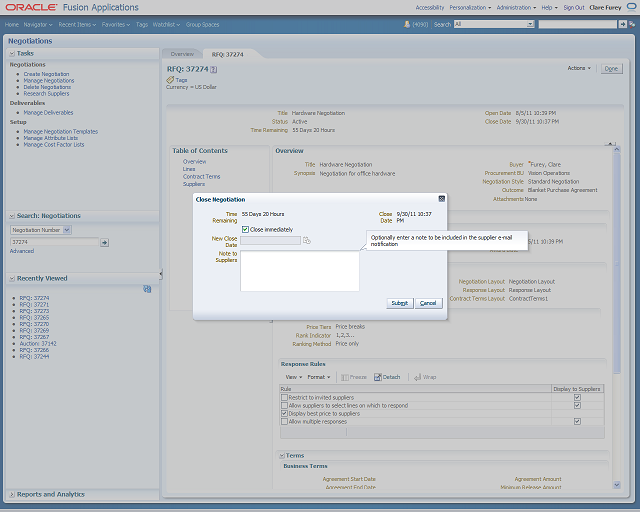Image resolution: width=640 pixels, height=512 pixels.
Task: Toggle Display to Suppliers for multiple responses row
Action: [x=577, y=421]
